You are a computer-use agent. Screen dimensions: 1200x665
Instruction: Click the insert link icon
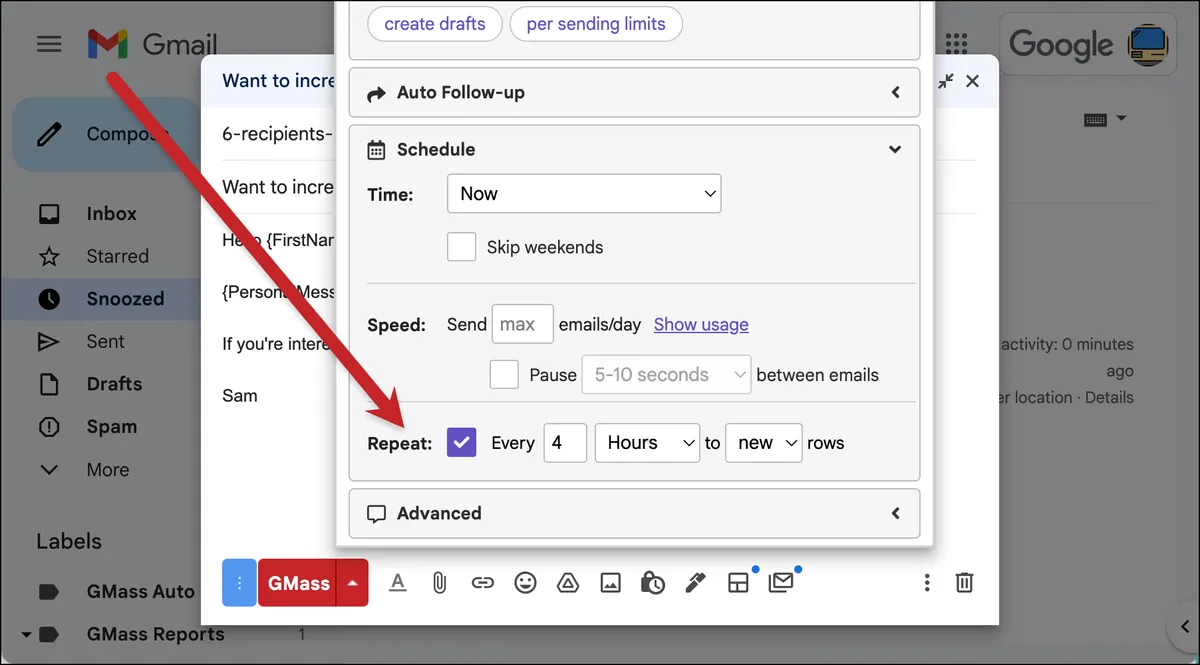(483, 583)
